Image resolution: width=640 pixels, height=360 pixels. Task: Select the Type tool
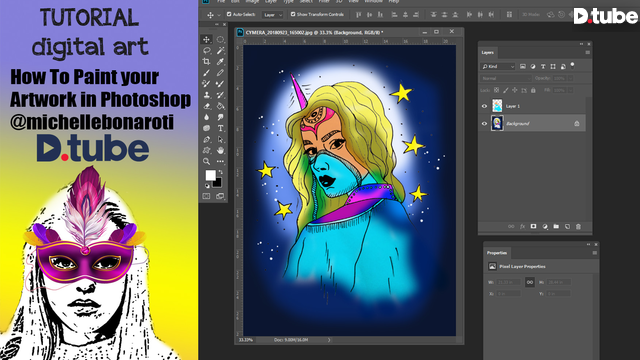[220, 128]
